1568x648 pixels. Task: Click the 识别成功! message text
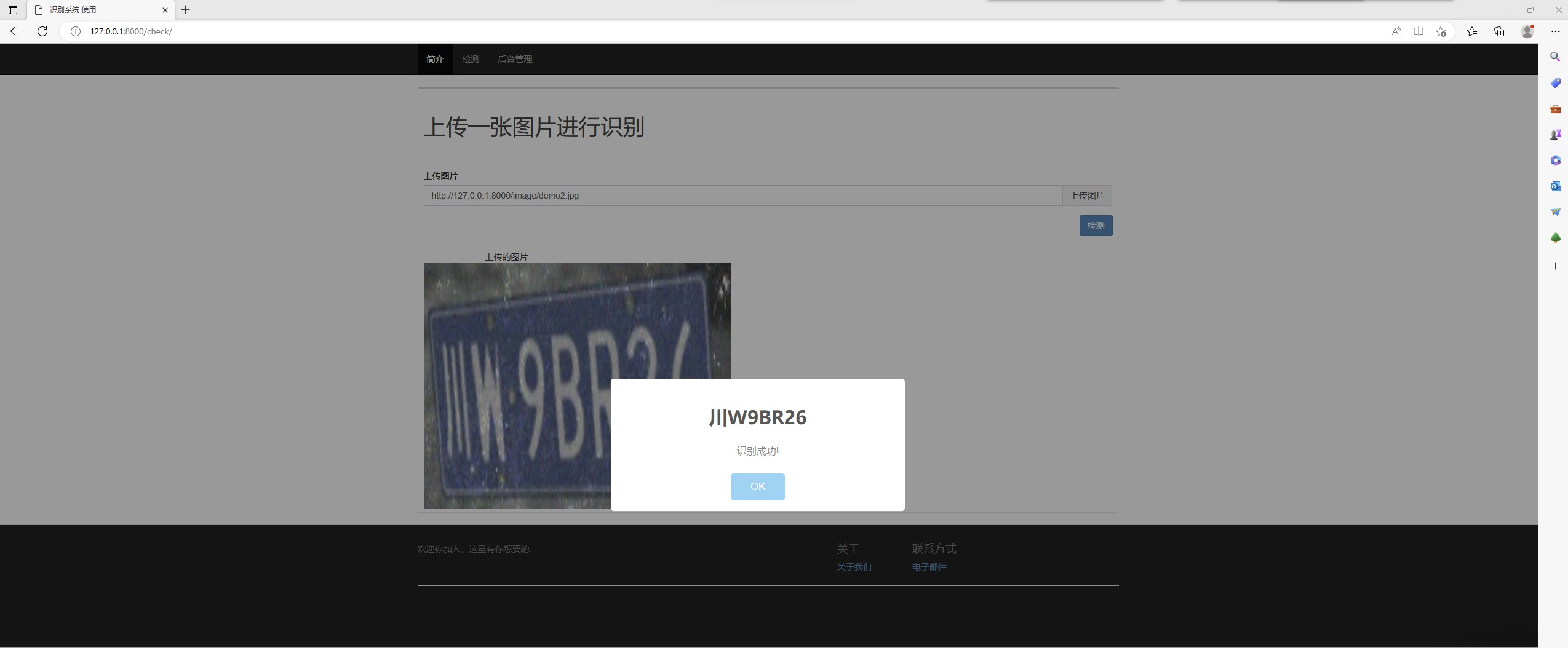click(757, 451)
